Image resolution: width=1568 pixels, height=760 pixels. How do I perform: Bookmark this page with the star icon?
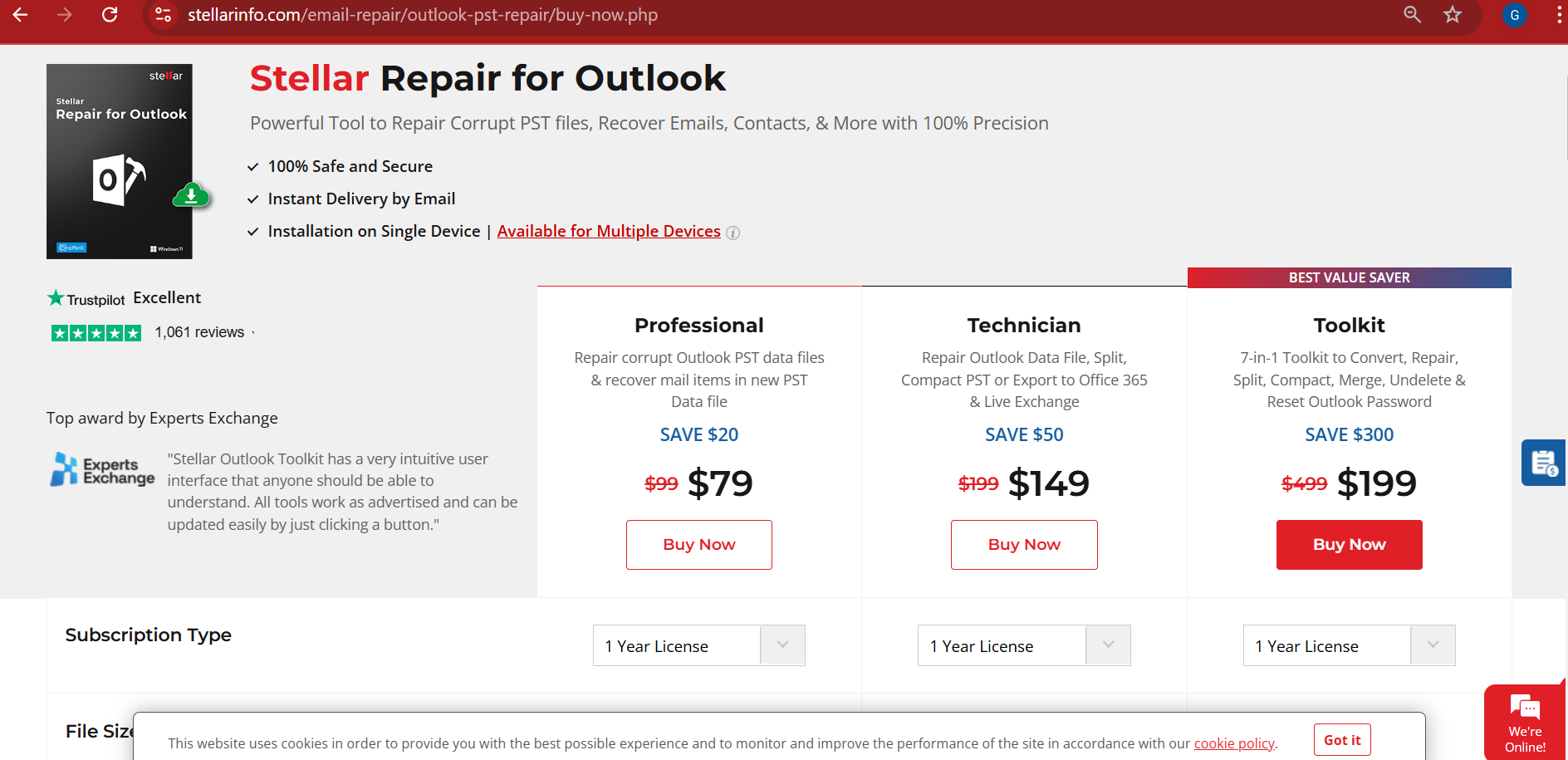pyautogui.click(x=1453, y=15)
